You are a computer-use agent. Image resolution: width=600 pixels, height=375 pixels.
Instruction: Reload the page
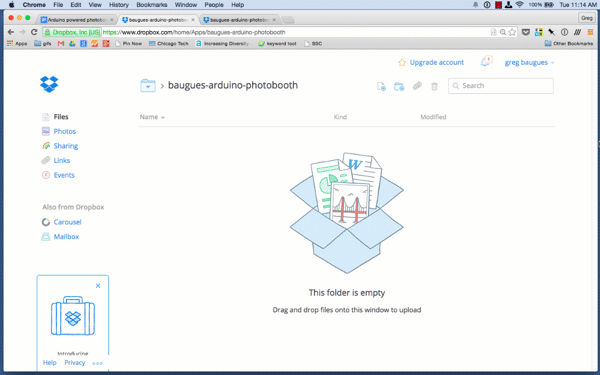(x=34, y=32)
